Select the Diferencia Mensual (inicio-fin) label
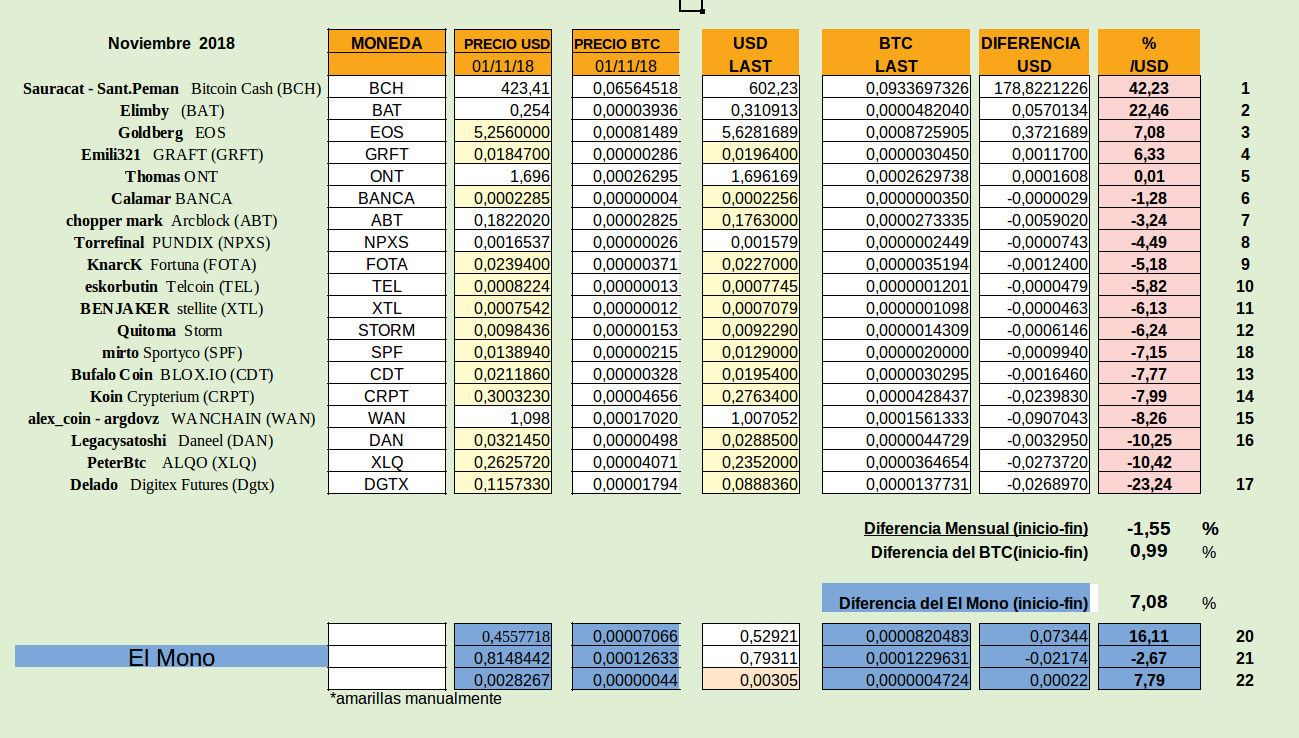 click(976, 528)
